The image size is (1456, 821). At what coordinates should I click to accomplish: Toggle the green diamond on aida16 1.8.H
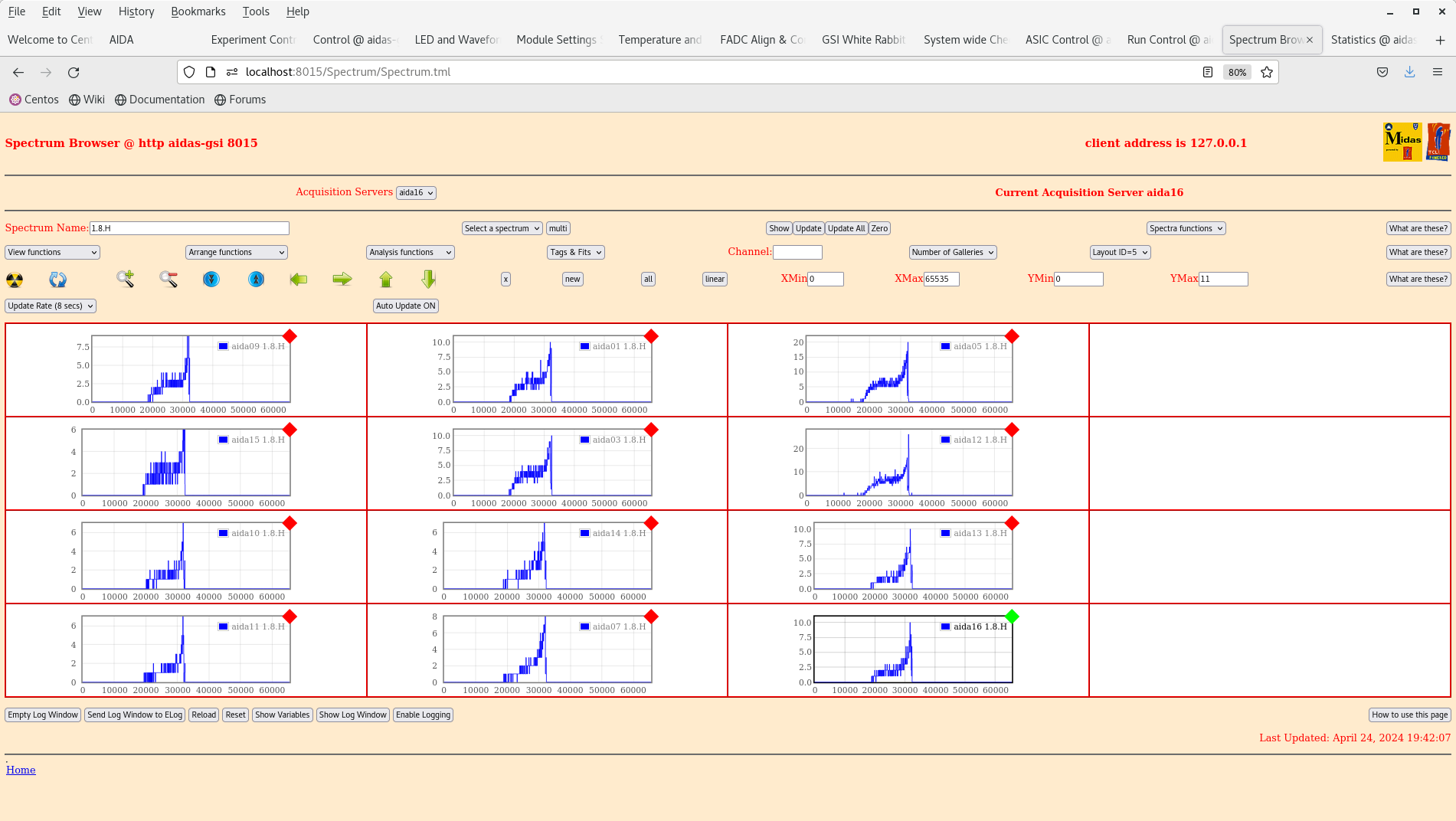(x=1012, y=617)
